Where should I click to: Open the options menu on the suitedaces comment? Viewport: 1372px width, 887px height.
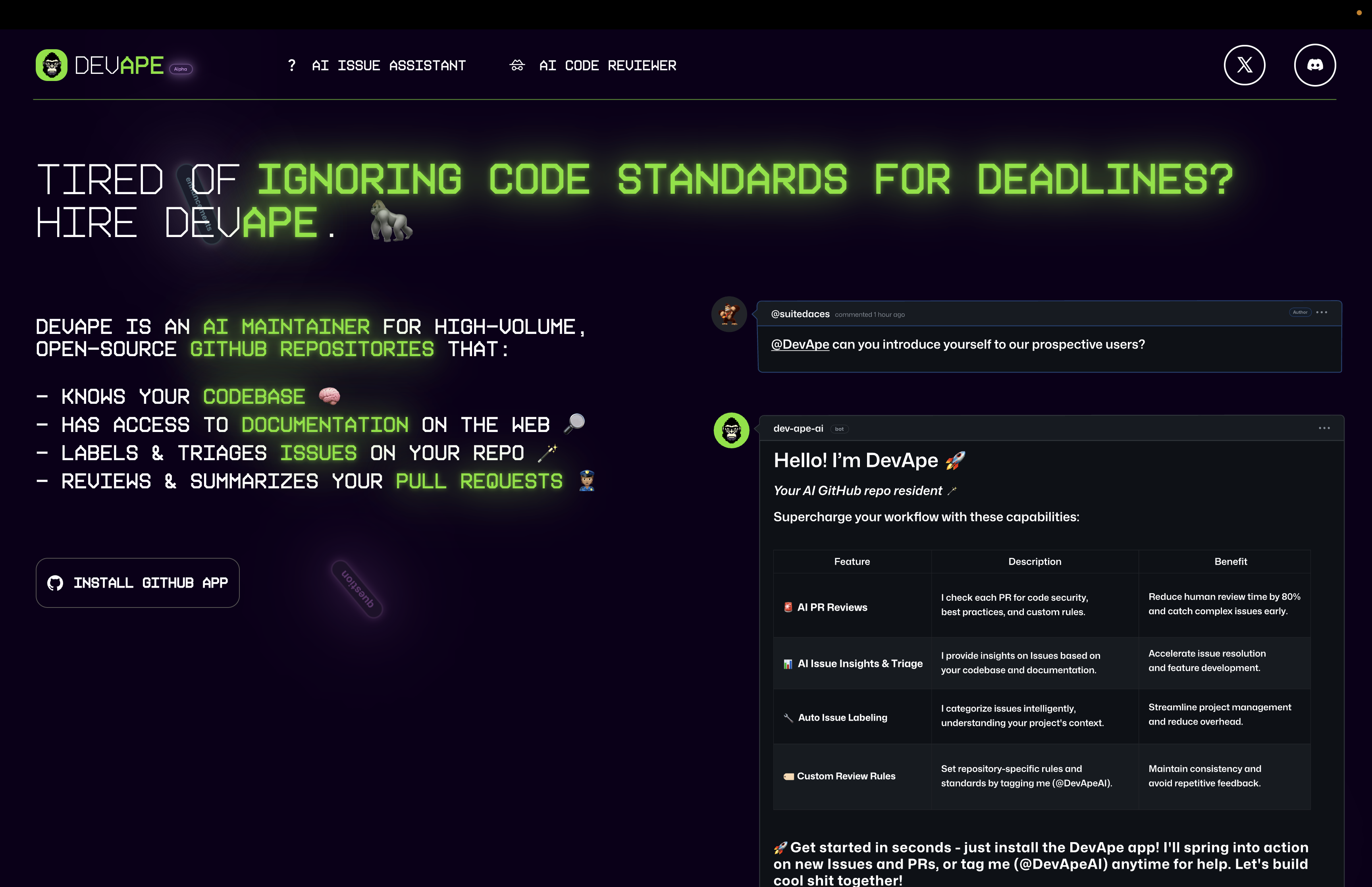(x=1321, y=312)
